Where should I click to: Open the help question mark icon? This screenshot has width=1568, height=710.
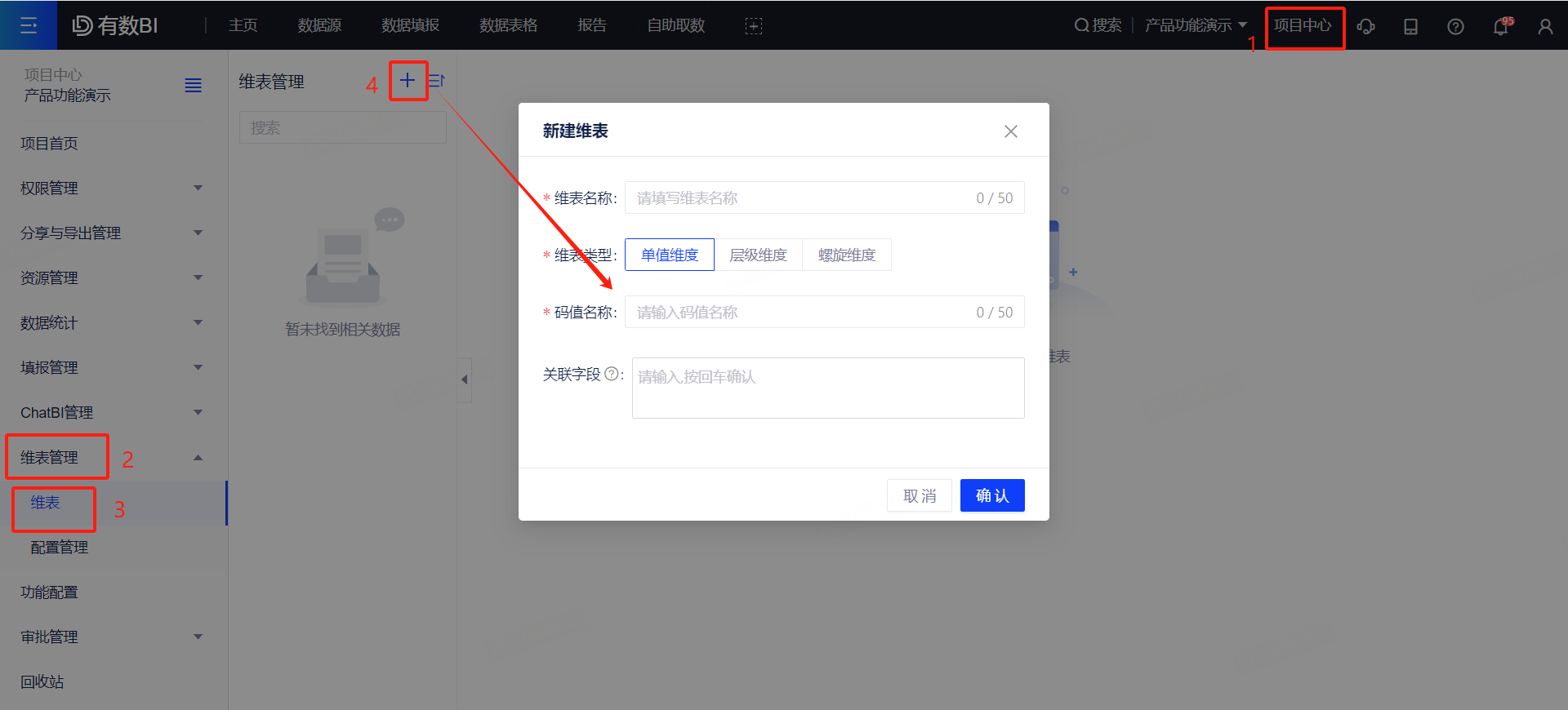click(1455, 26)
